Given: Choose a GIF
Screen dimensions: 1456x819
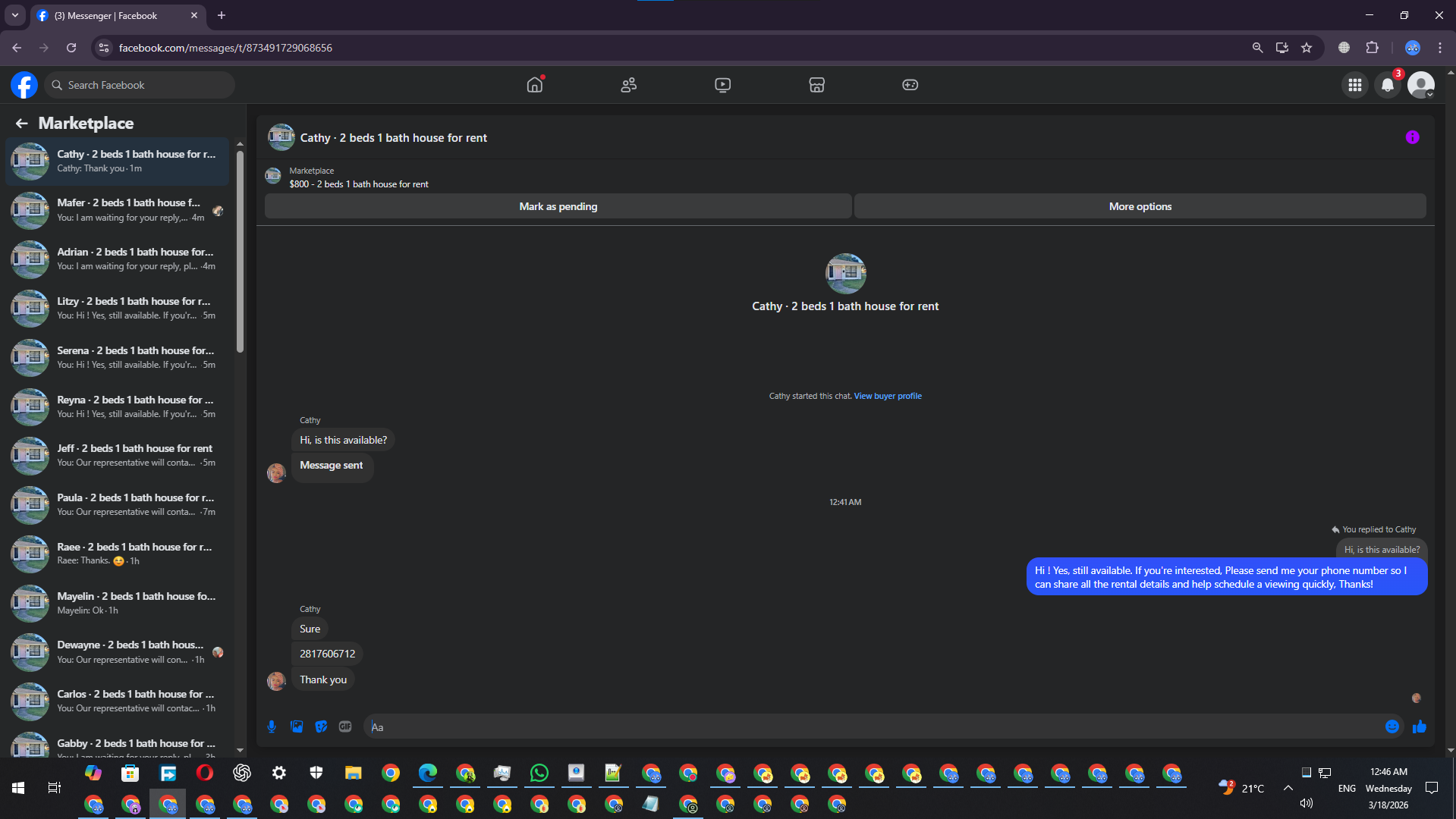Looking at the screenshot, I should (345, 726).
